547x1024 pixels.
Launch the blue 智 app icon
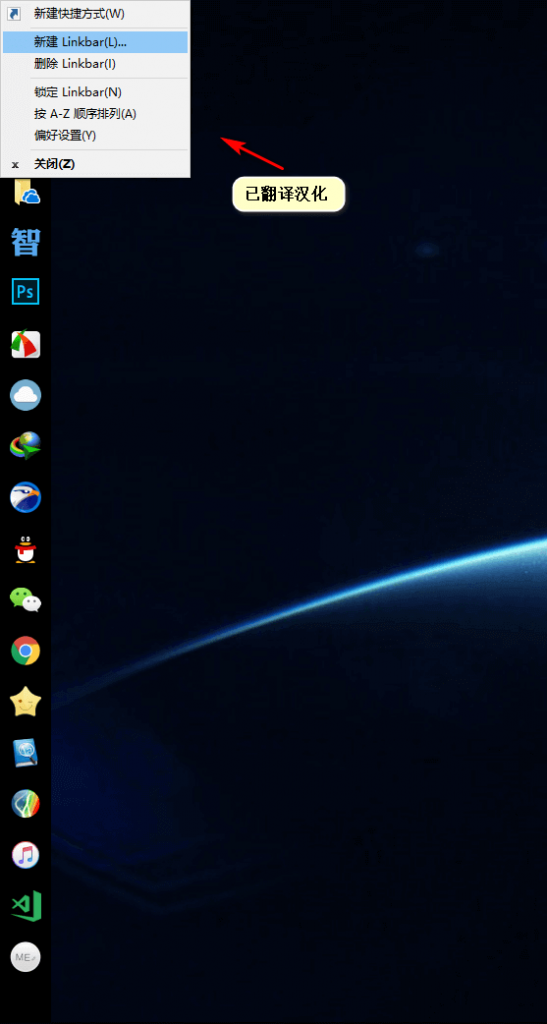(25, 242)
